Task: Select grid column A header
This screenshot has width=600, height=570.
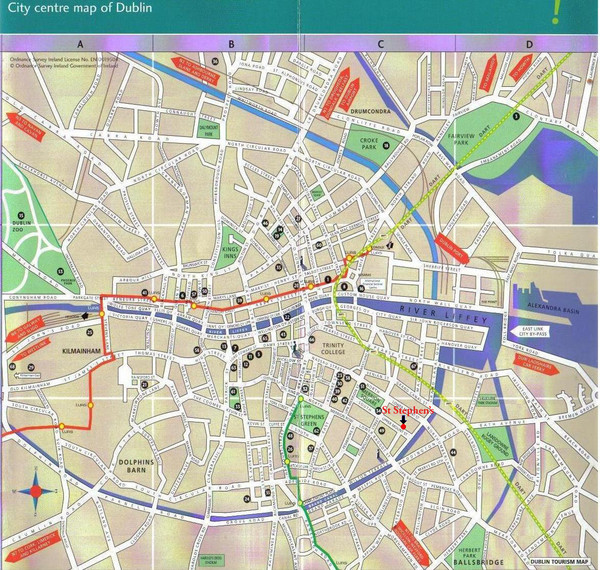Action: 78,43
